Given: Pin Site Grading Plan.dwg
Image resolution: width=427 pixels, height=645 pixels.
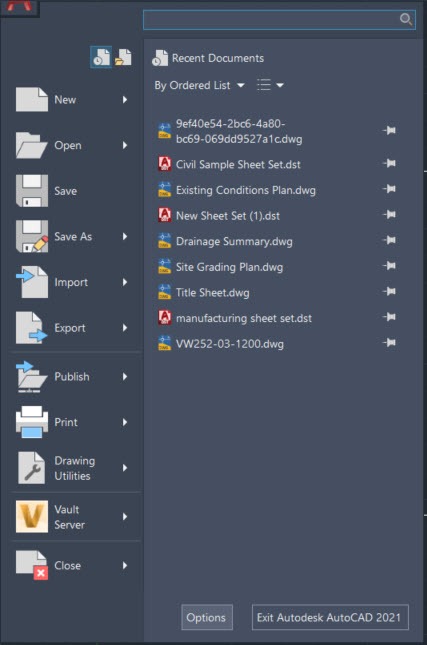Looking at the screenshot, I should tap(389, 266).
